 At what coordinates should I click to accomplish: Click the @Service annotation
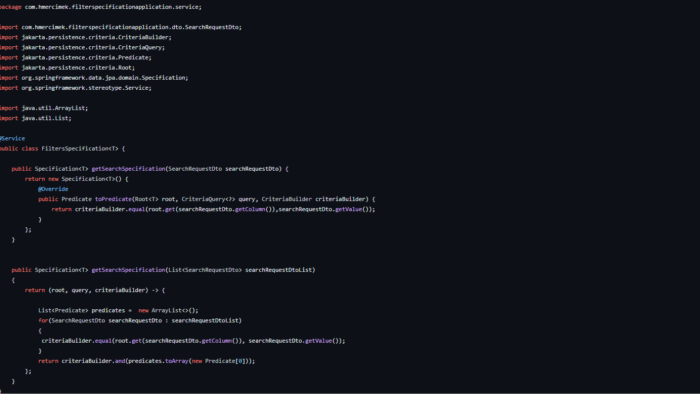(x=12, y=138)
